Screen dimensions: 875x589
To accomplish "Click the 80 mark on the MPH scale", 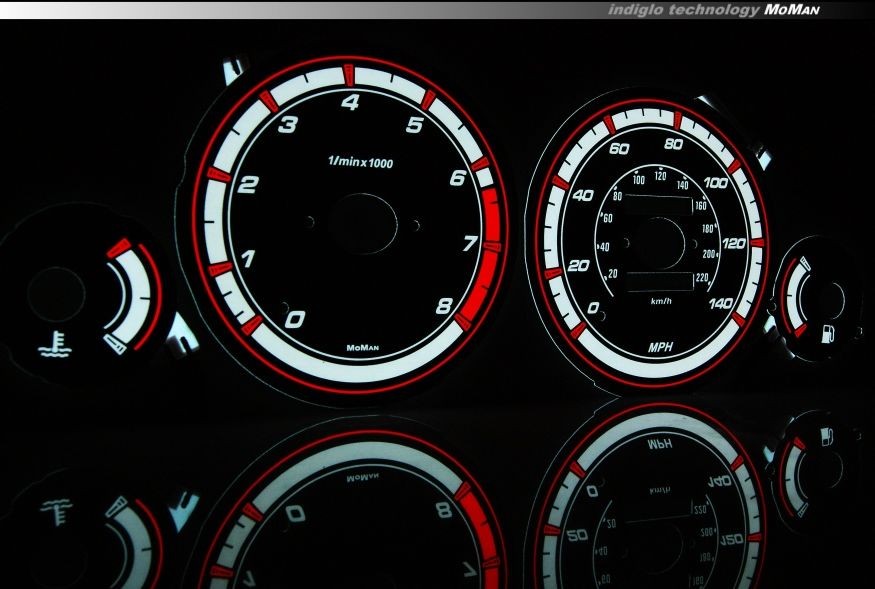I will [x=673, y=144].
